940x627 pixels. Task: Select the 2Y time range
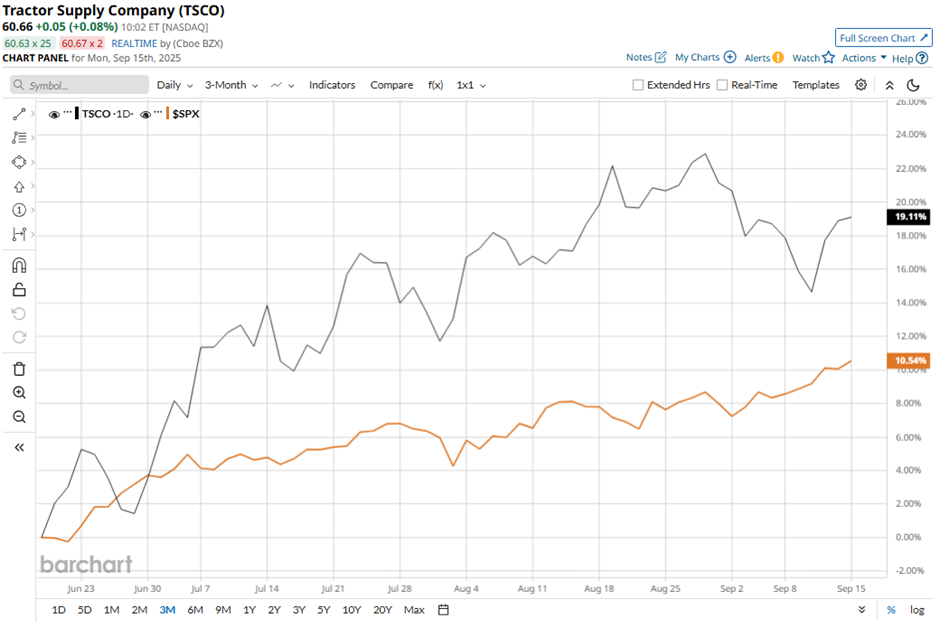(x=274, y=610)
